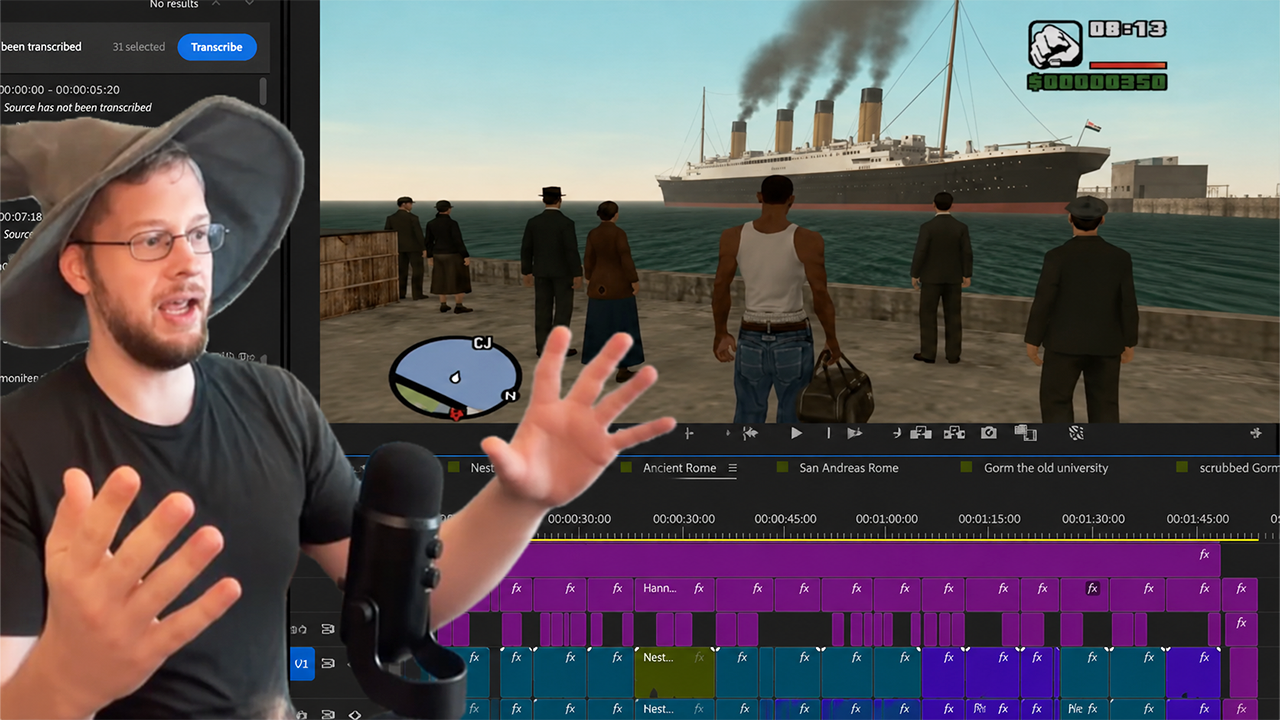Select the Hann... purple clip
1280x720 pixels.
674,594
